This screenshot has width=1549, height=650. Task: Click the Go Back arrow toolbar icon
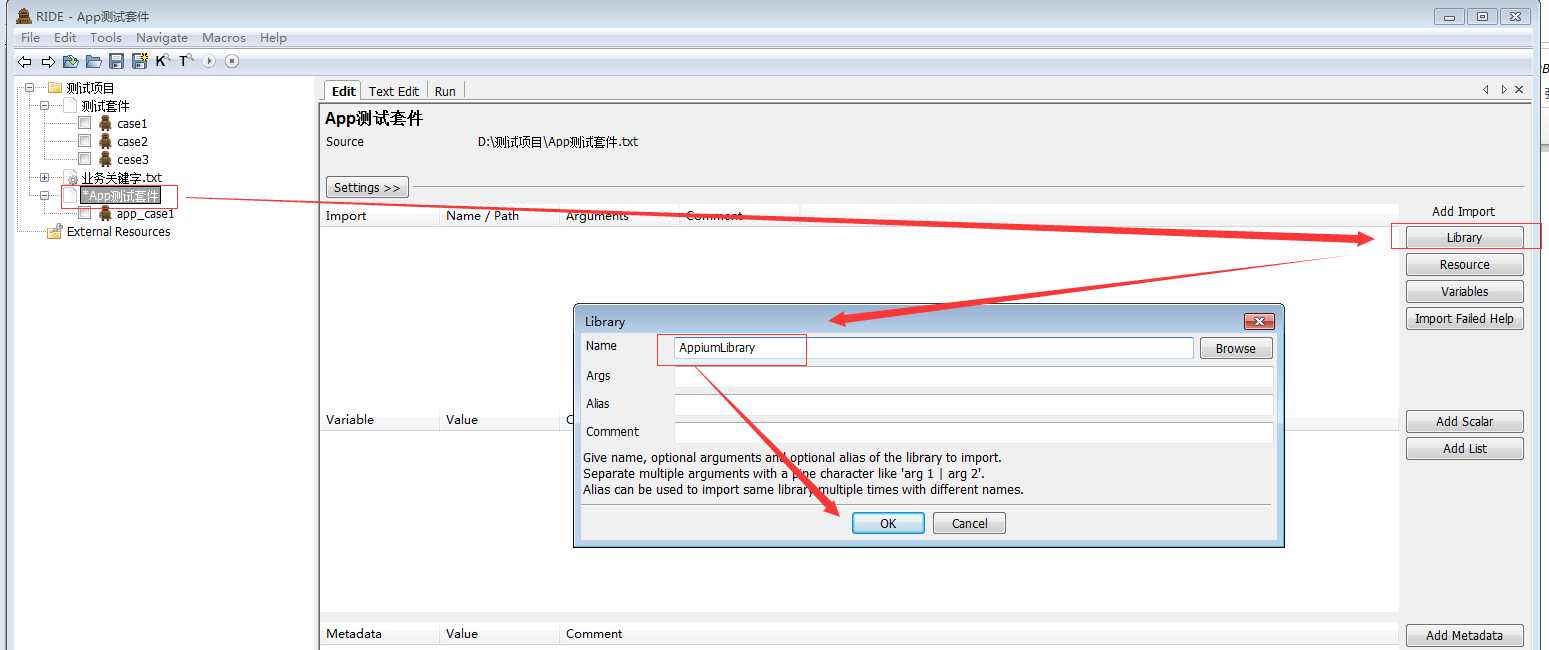[25, 62]
